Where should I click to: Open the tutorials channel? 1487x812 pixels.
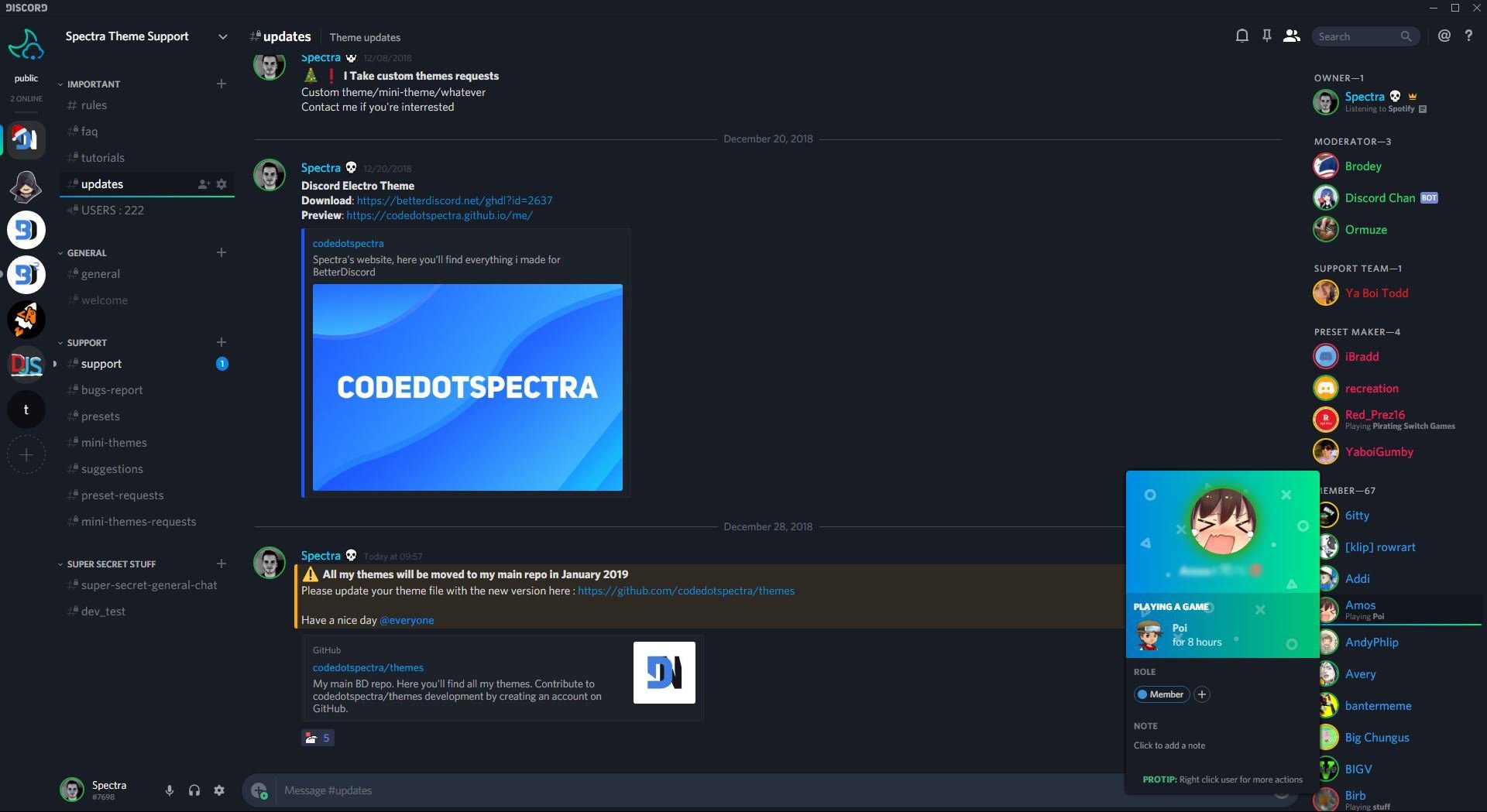(x=147, y=158)
